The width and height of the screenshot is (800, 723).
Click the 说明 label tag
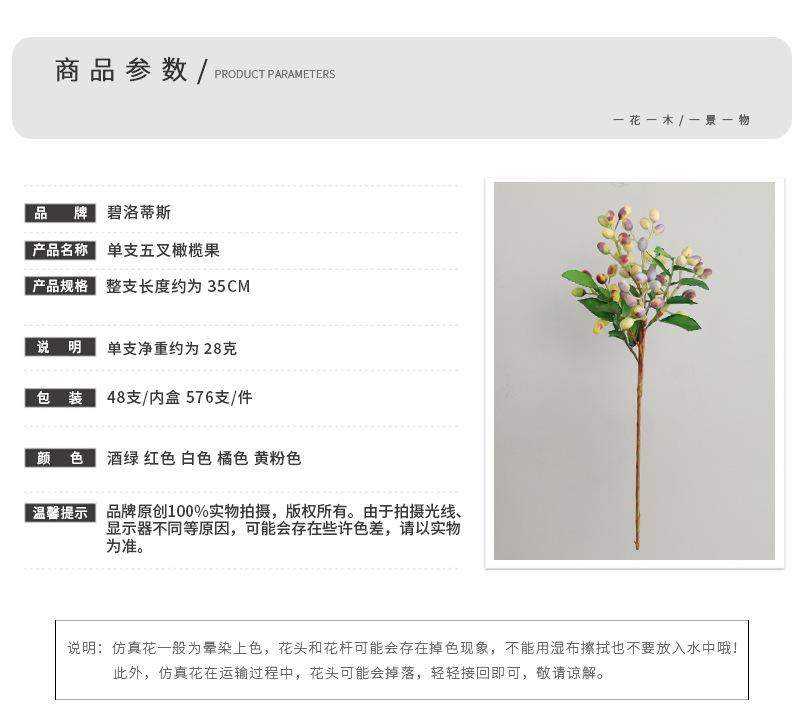point(60,347)
